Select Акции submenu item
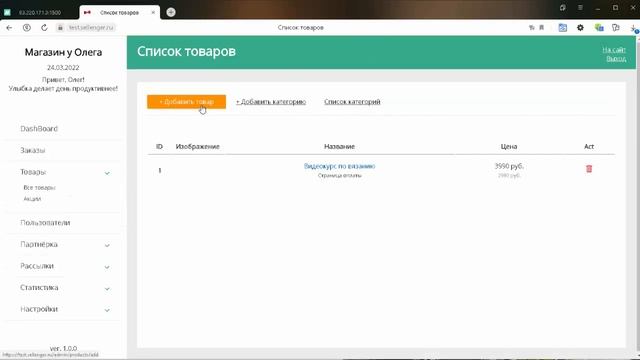This screenshot has height=360, width=640. tap(32, 199)
